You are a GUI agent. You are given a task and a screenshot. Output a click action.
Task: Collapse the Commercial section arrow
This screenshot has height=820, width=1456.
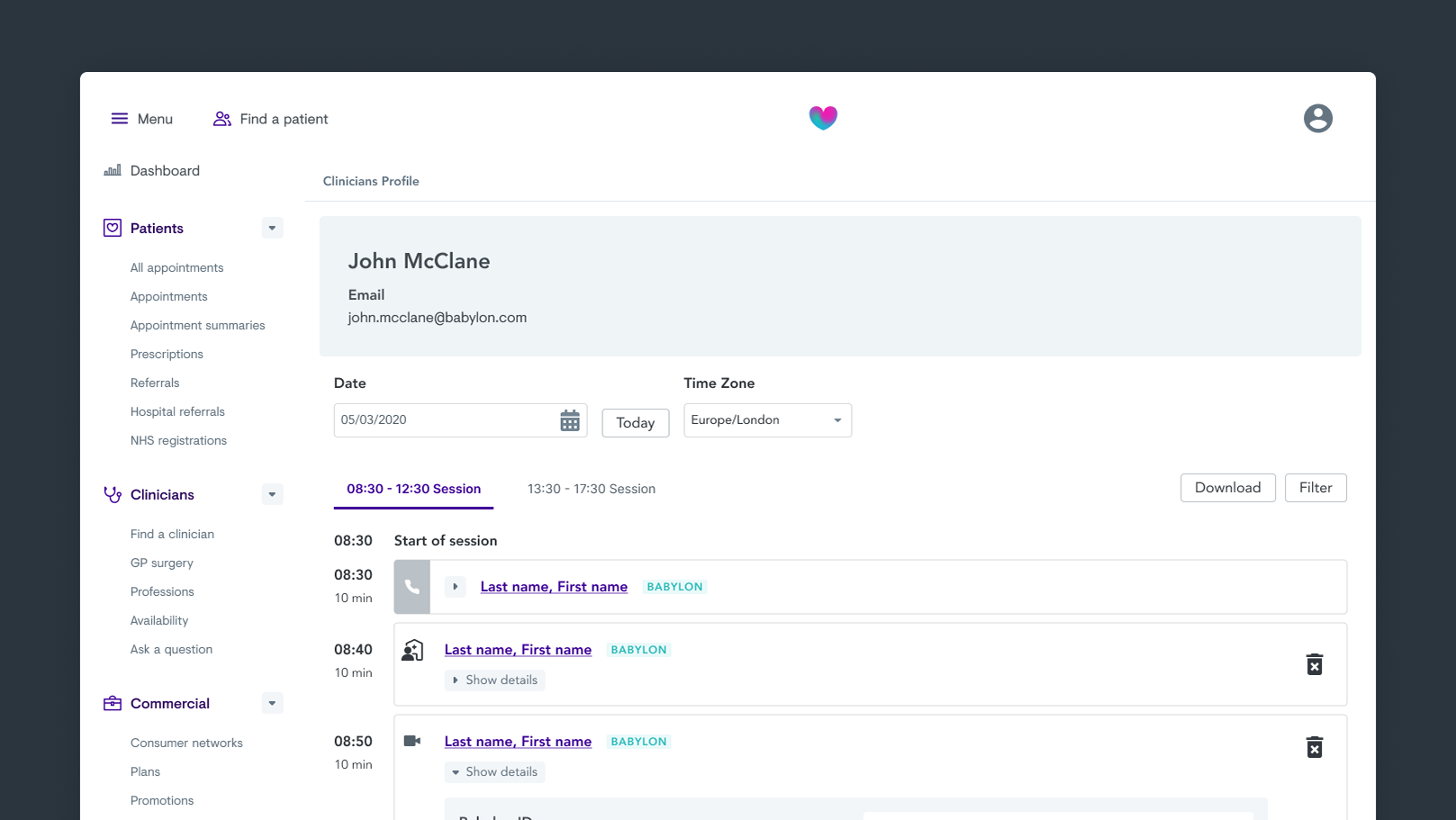272,703
